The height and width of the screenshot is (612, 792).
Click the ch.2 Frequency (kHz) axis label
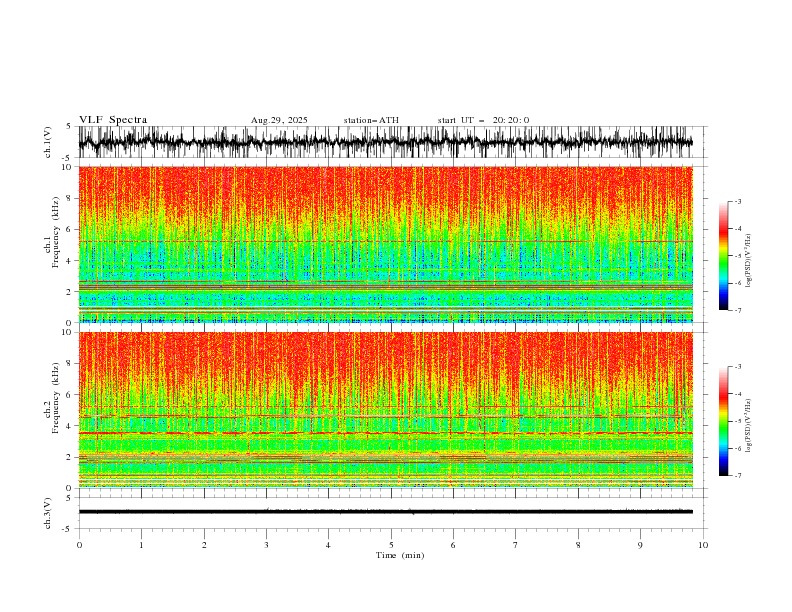[51, 398]
